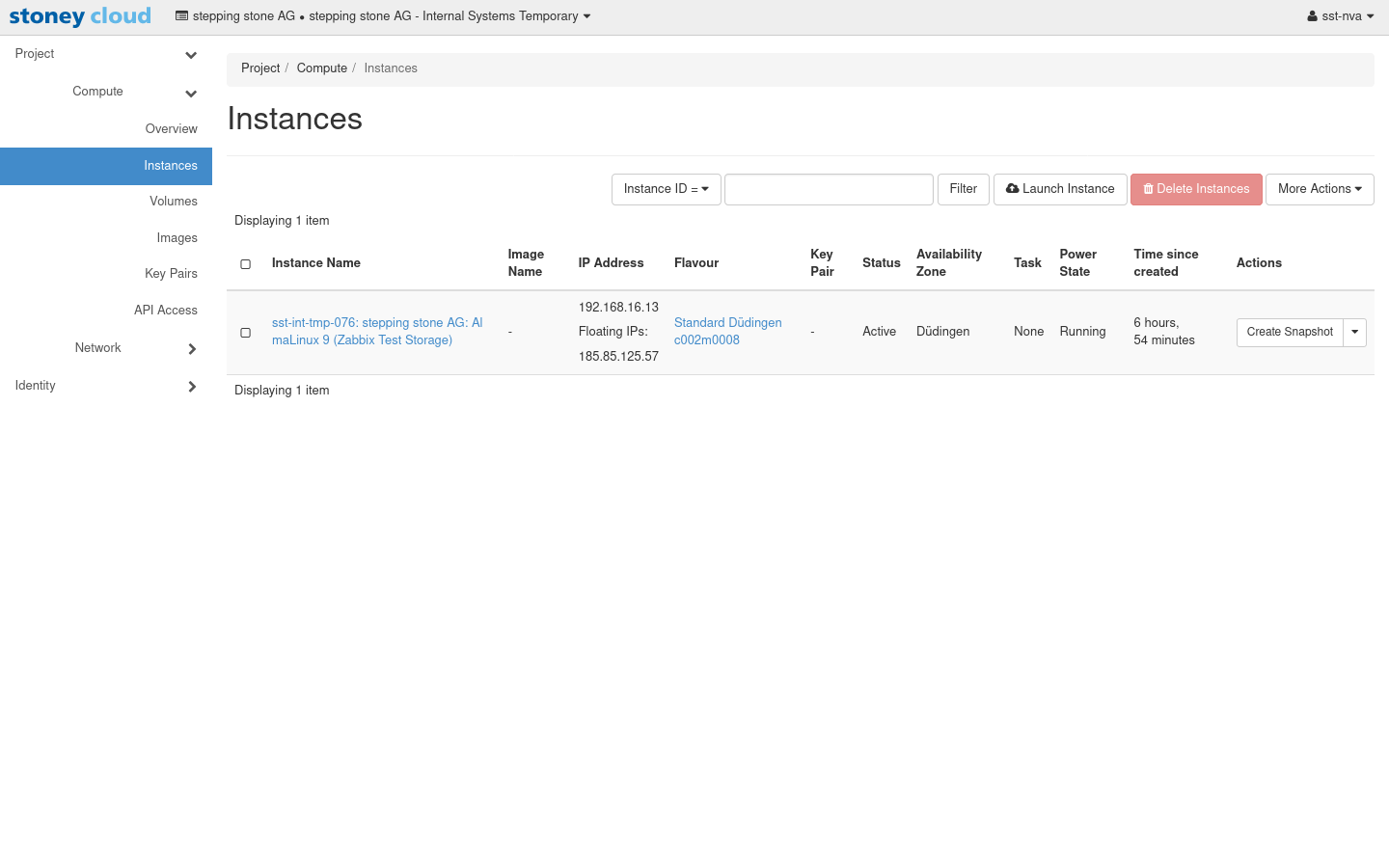Click the Delete Instances button
The width and height of the screenshot is (1389, 868).
point(1196,189)
